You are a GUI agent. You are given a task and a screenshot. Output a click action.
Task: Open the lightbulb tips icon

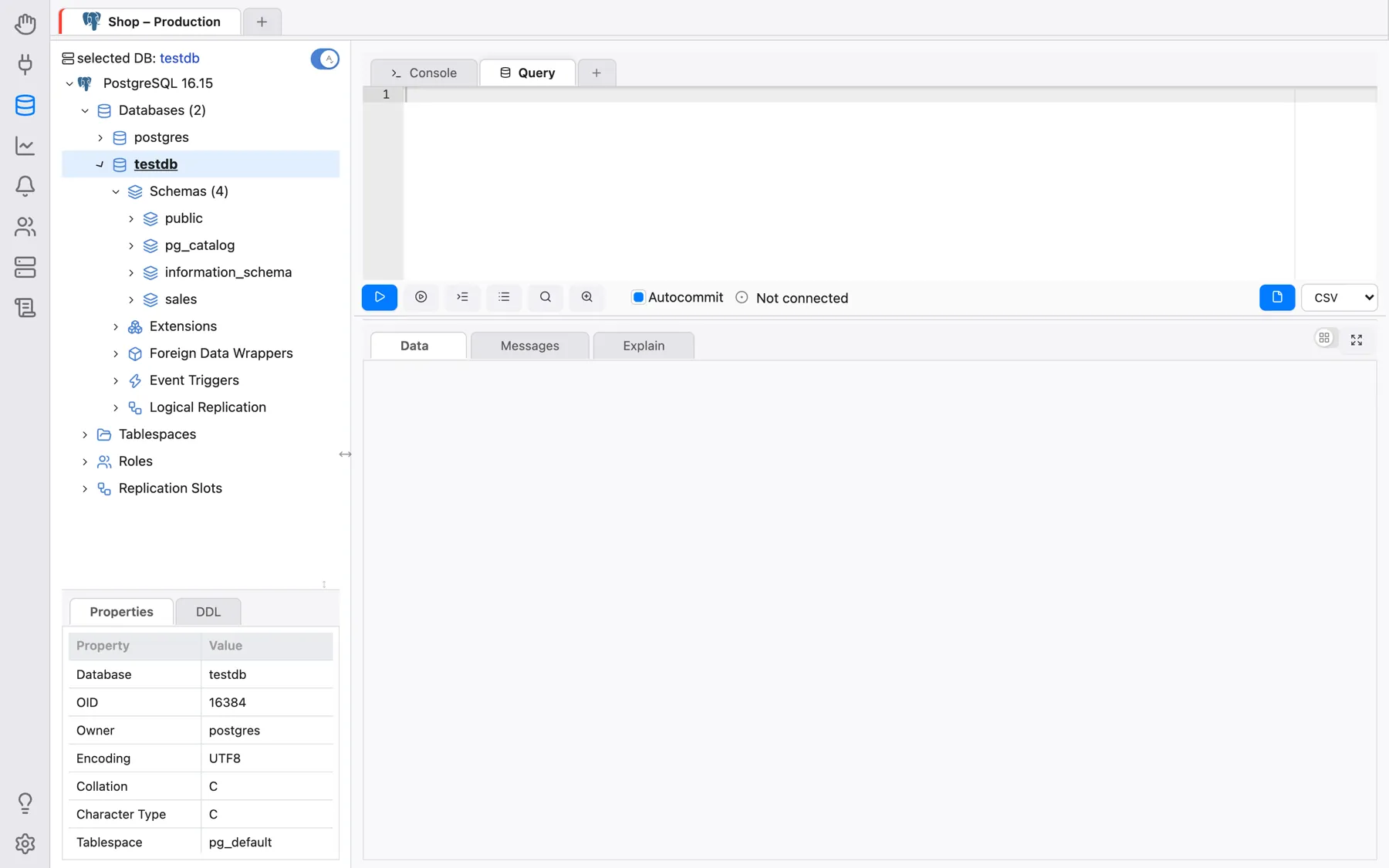click(x=25, y=803)
